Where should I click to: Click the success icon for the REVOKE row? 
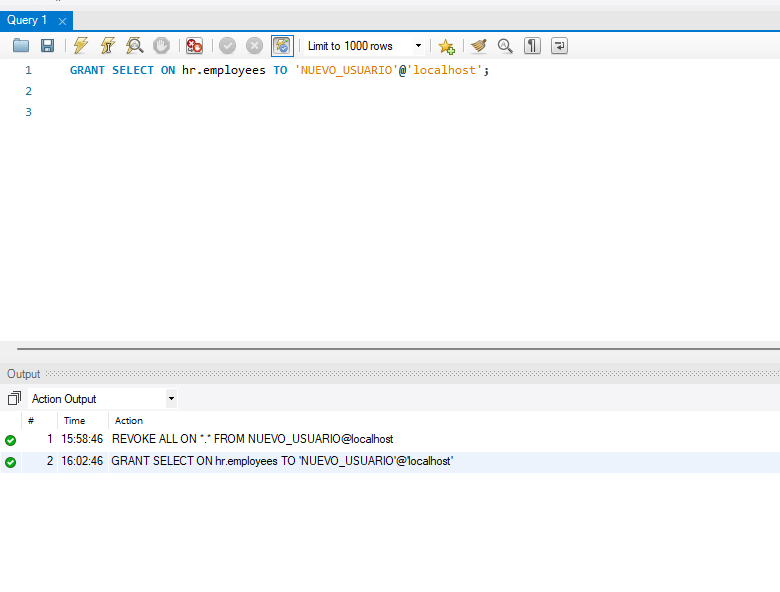(10, 440)
